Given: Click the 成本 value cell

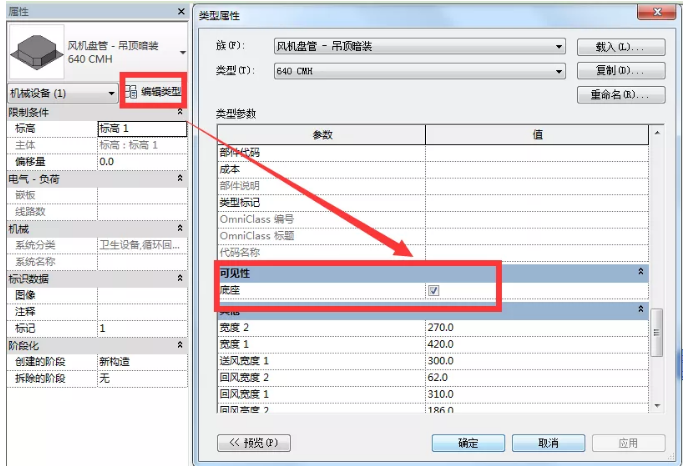Looking at the screenshot, I should tap(537, 169).
